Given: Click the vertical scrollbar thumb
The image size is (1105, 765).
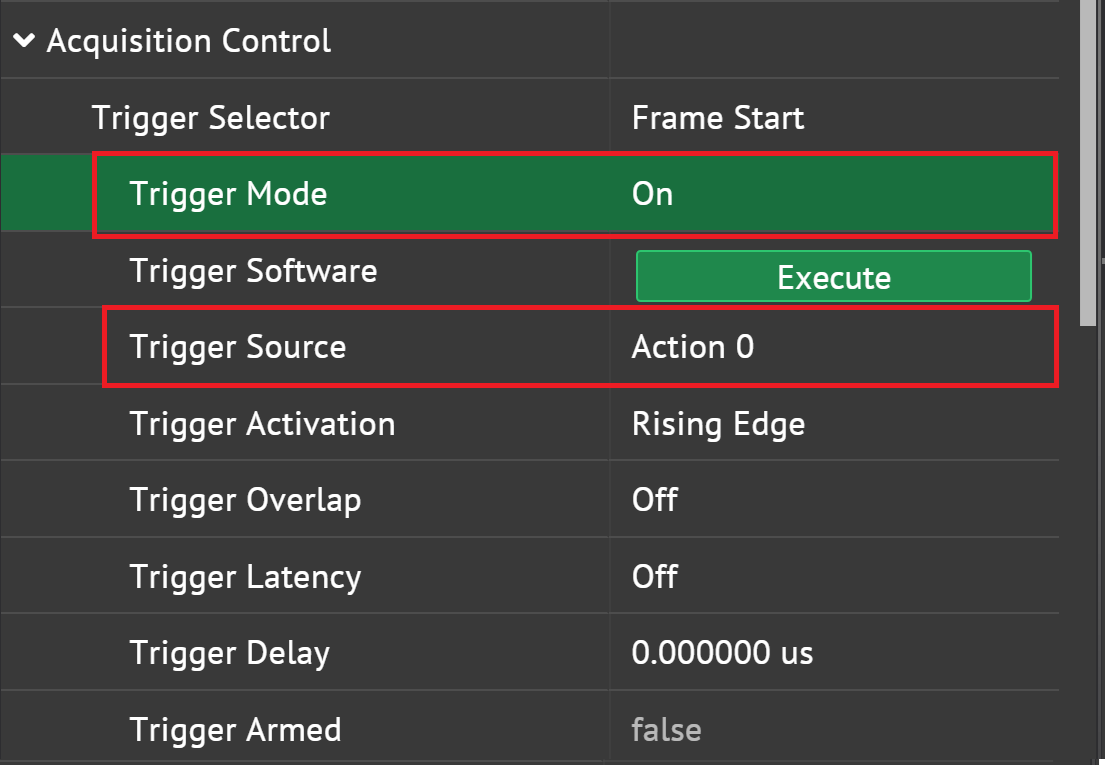Looking at the screenshot, I should click(x=1091, y=160).
